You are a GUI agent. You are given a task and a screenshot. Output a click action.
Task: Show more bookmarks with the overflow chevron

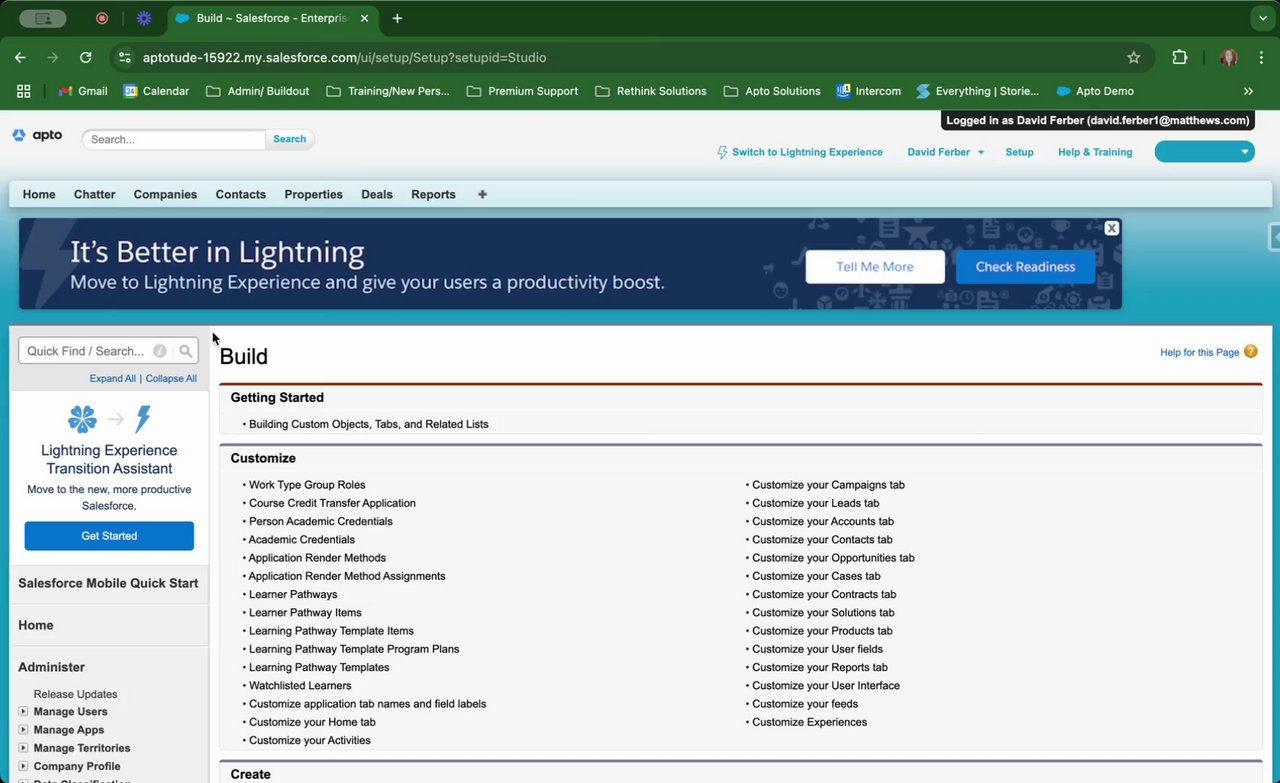pyautogui.click(x=1248, y=91)
